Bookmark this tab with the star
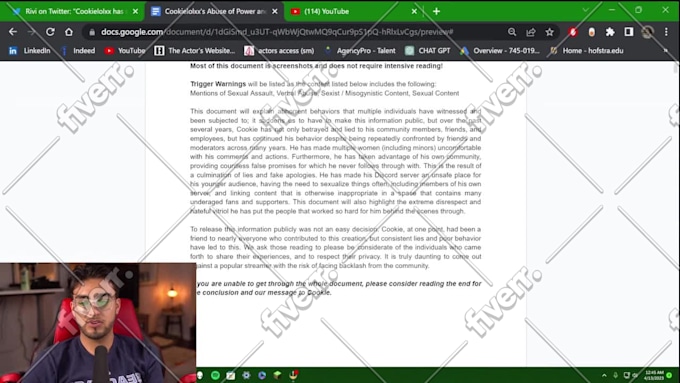Viewport: 680px width, 383px height. 549,32
